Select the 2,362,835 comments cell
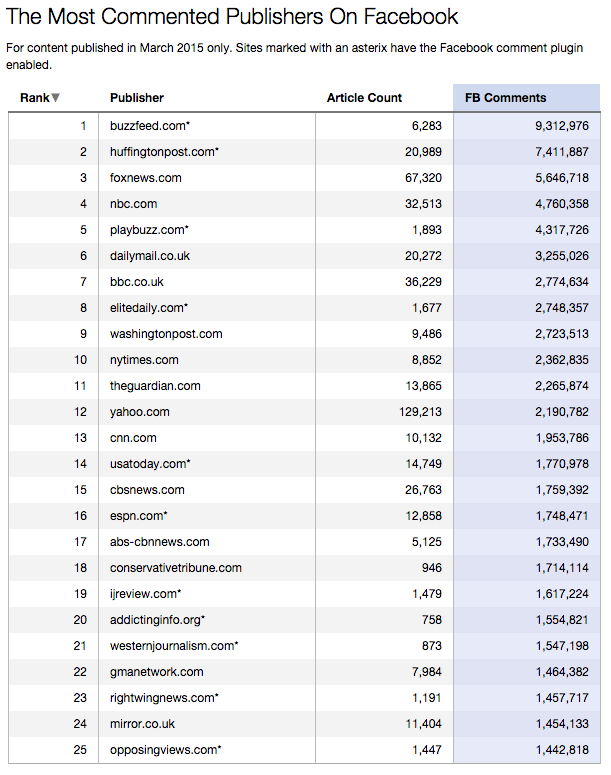611x775 pixels. pyautogui.click(x=562, y=360)
